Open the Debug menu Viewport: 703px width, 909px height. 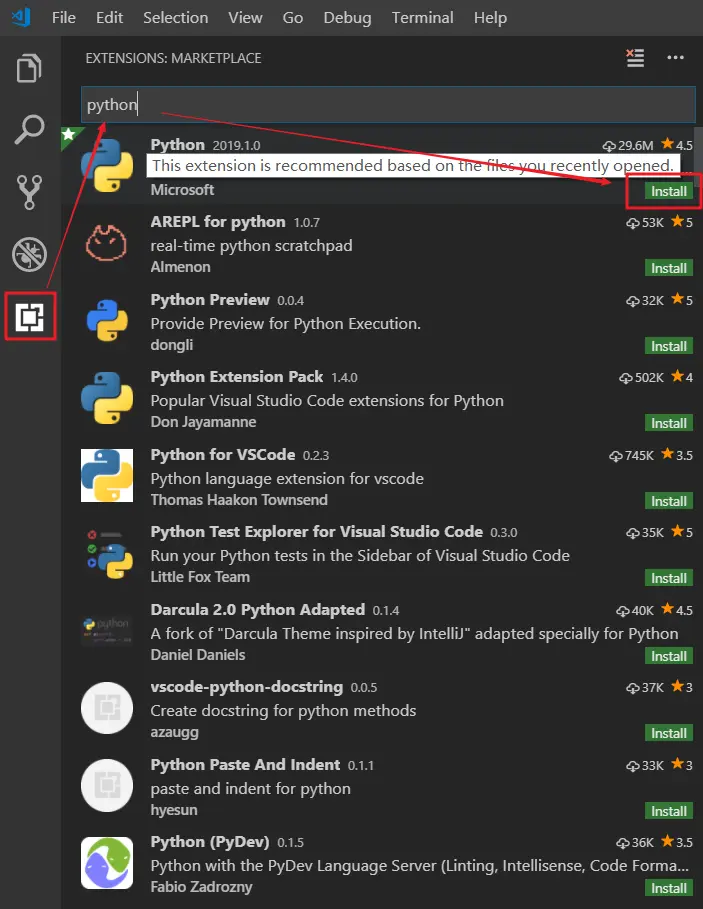click(x=347, y=18)
